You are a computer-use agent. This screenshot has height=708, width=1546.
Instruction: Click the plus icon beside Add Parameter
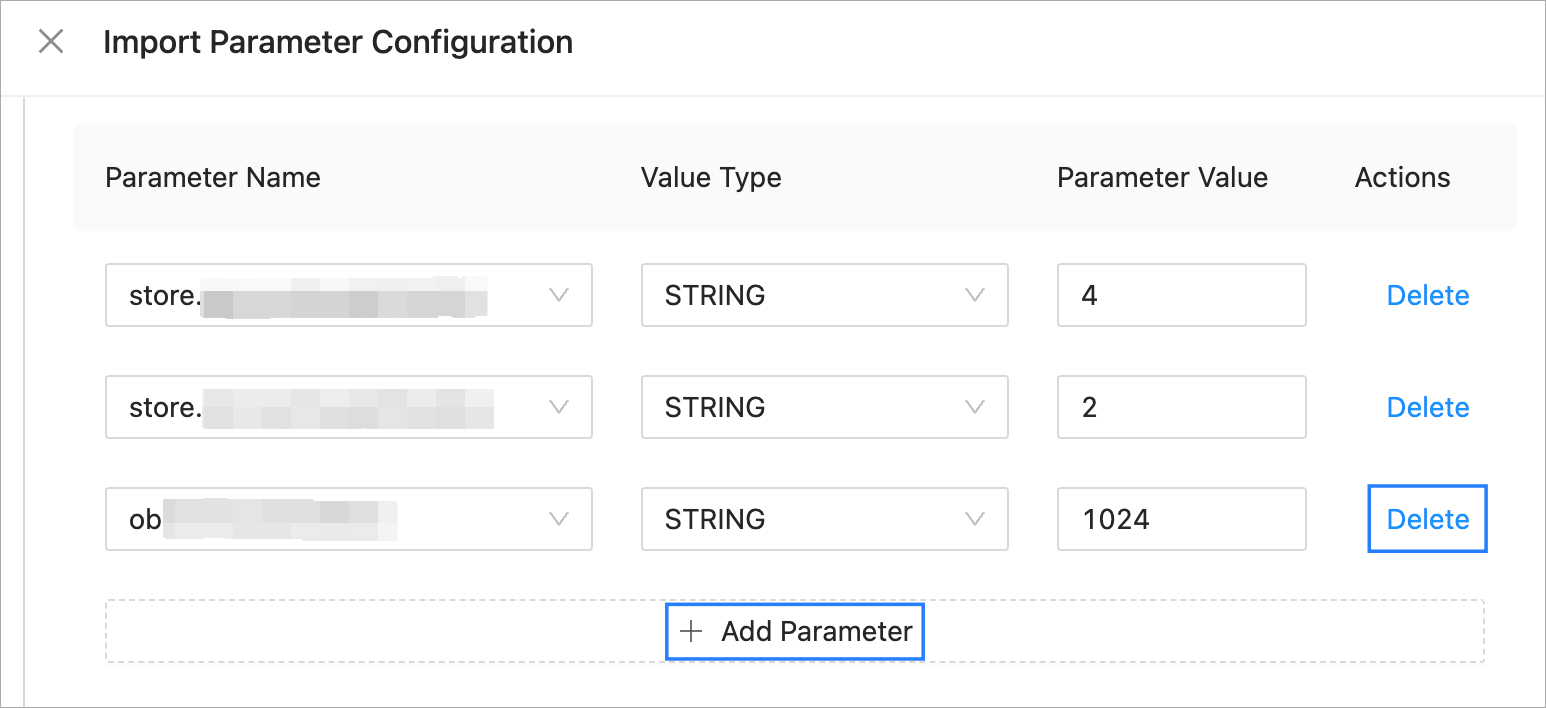[x=691, y=632]
